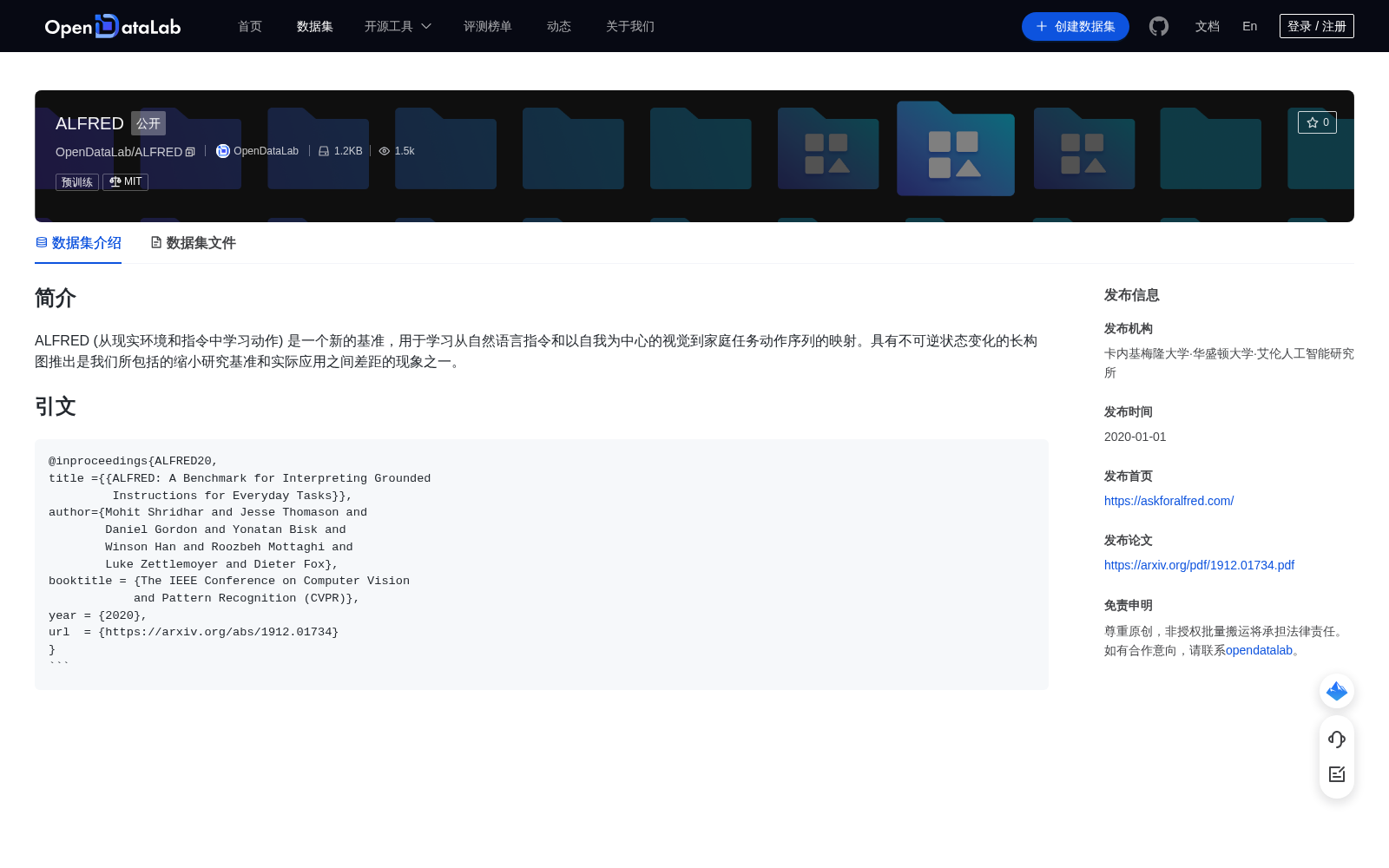Viewport: 1389px width, 868px height.
Task: Select the 数据集介绍 tab
Action: pyautogui.click(x=78, y=243)
